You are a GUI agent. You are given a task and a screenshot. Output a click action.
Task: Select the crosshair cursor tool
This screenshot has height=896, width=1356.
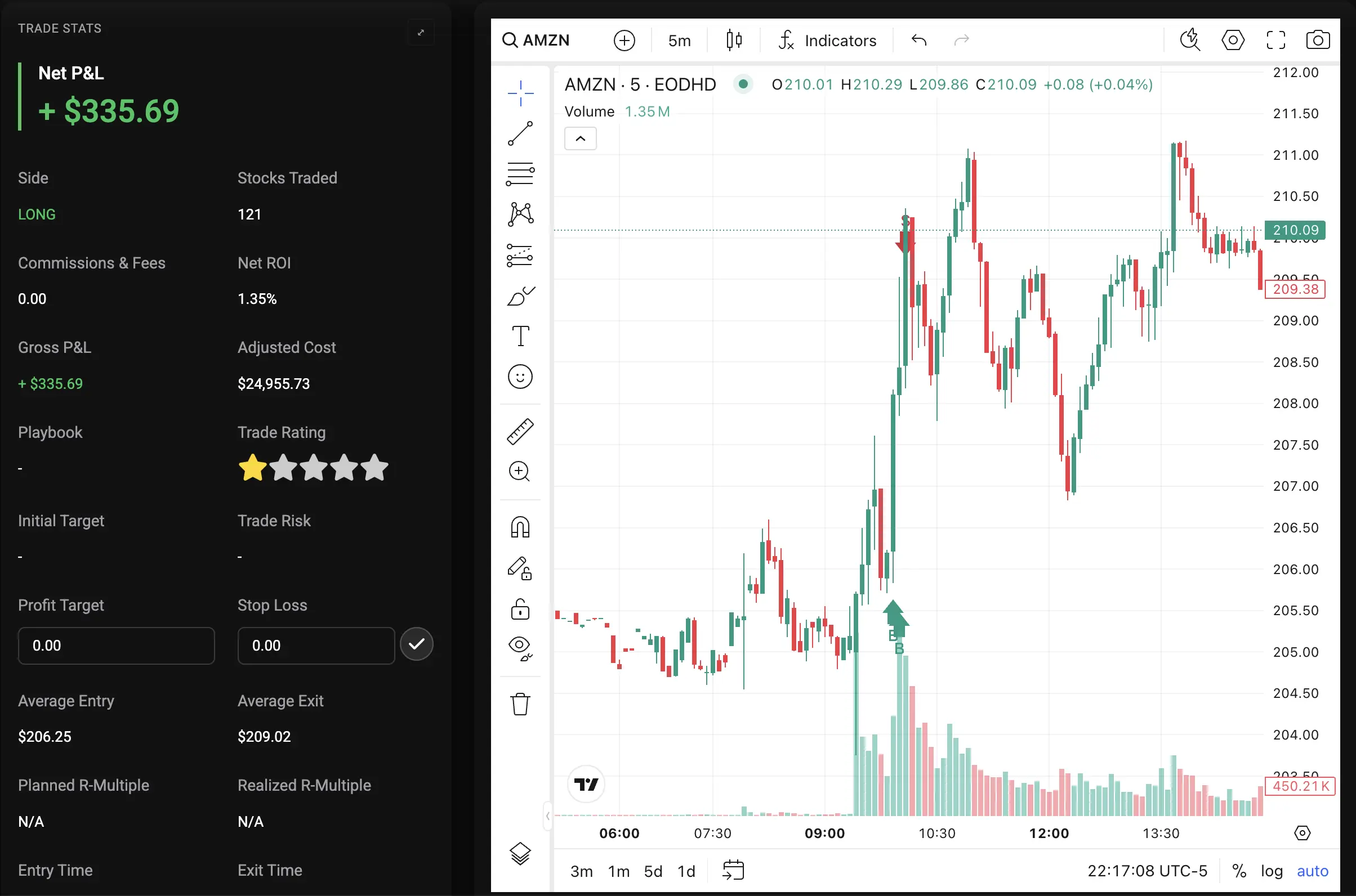pos(520,93)
